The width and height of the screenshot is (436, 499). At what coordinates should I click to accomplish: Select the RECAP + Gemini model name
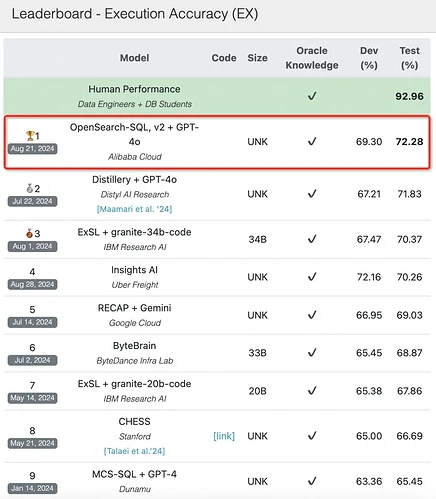click(x=134, y=308)
